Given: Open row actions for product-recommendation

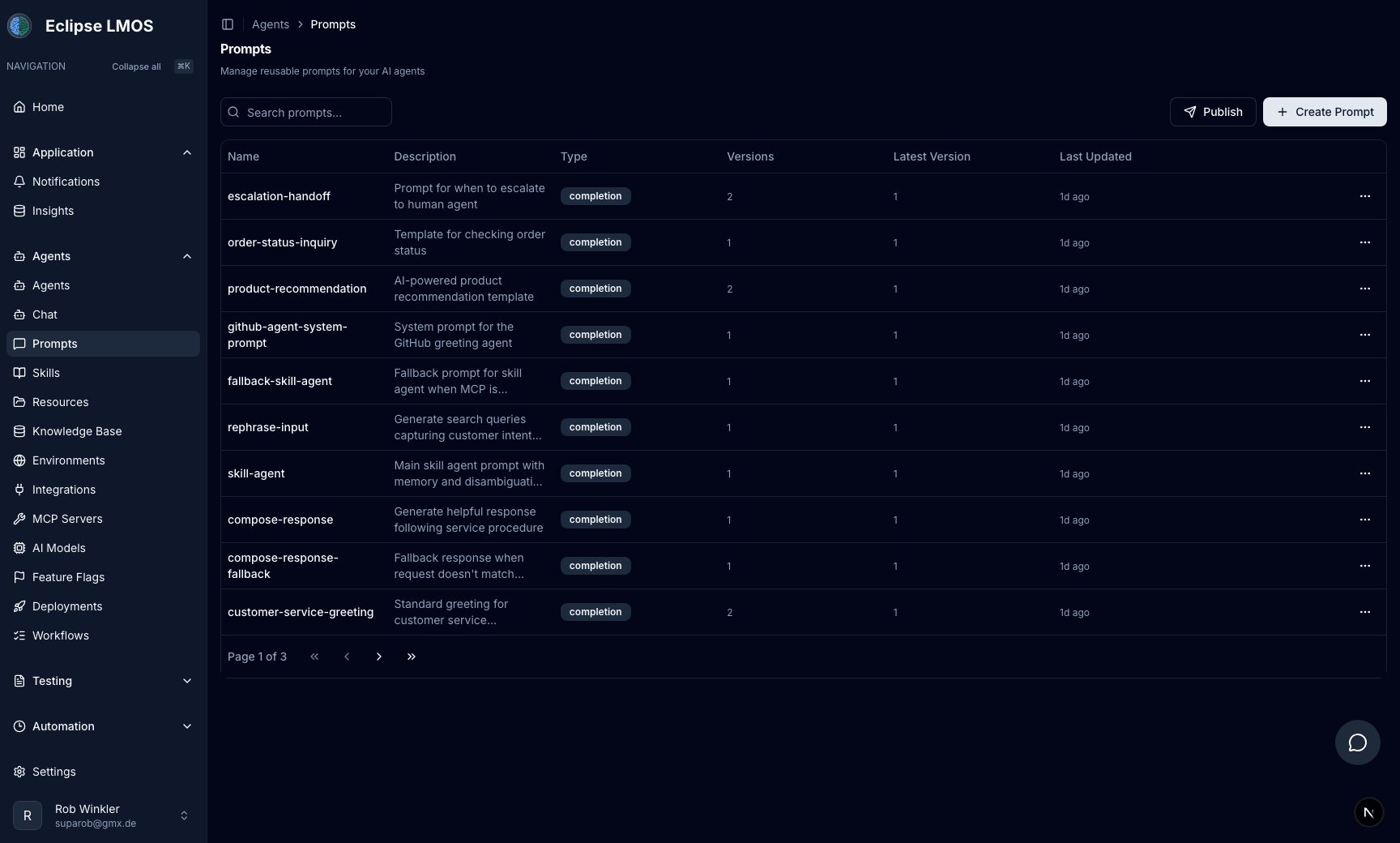Looking at the screenshot, I should pos(1365,289).
